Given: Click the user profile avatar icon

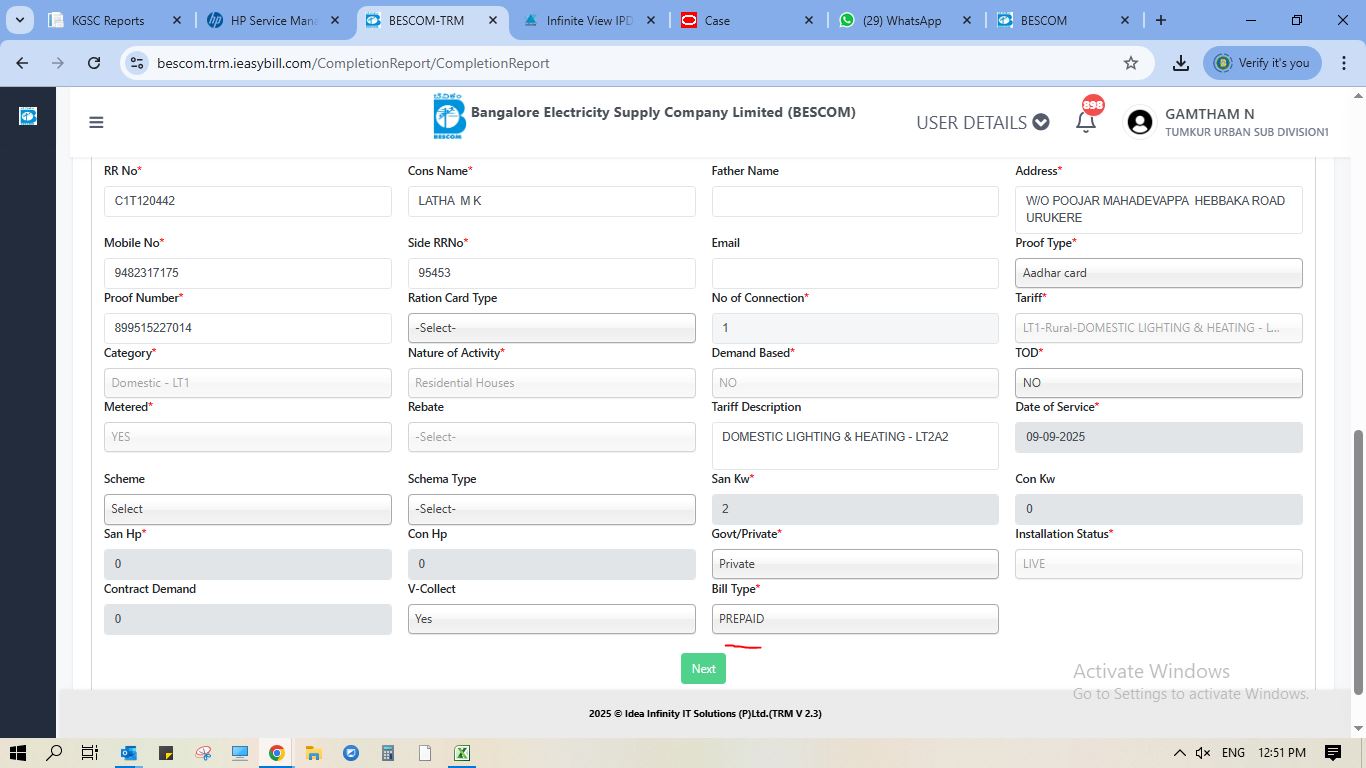Looking at the screenshot, I should coord(1139,122).
